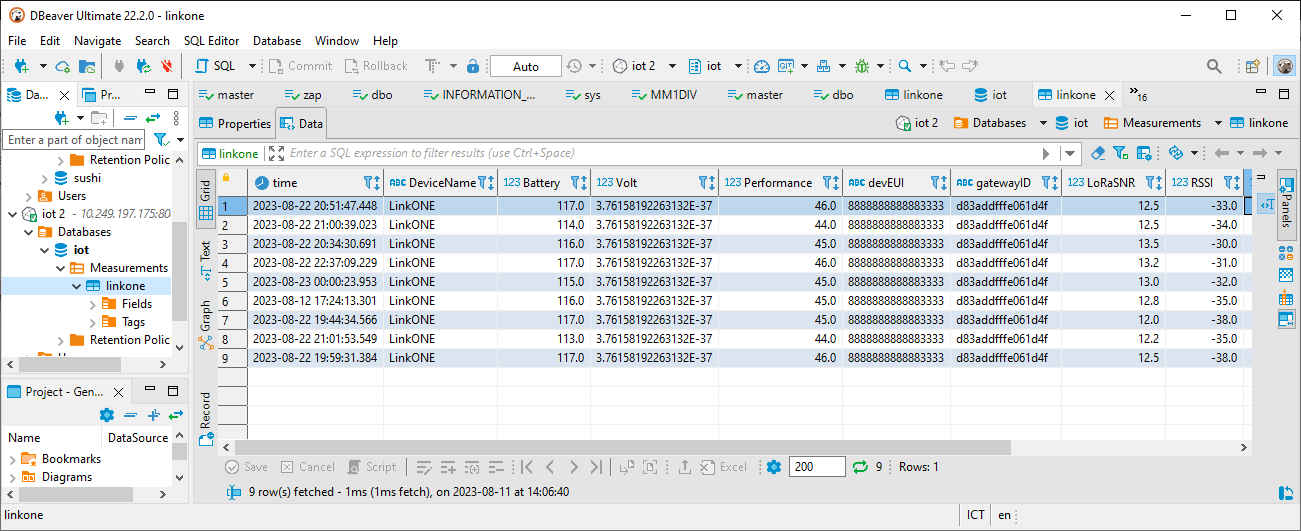Click the Export data icon in bottom toolbar
The width and height of the screenshot is (1301, 531).
685,467
